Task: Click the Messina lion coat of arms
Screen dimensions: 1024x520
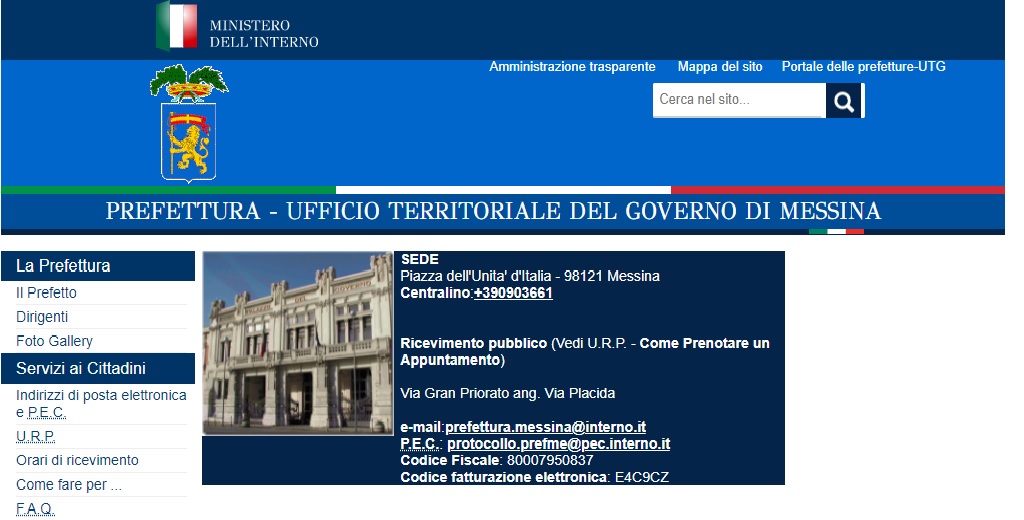Action: click(189, 124)
